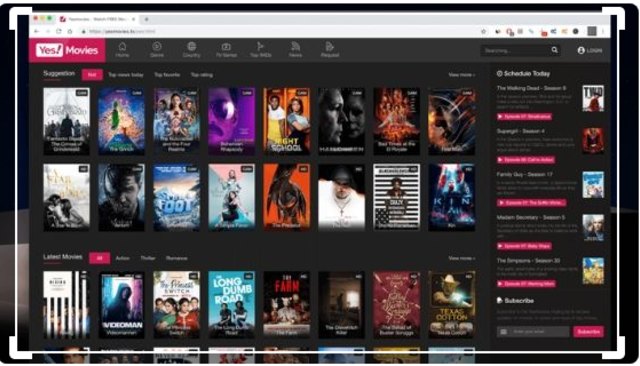Open the Country globe icon
Viewport: 640px width, 366px height.
pos(191,46)
